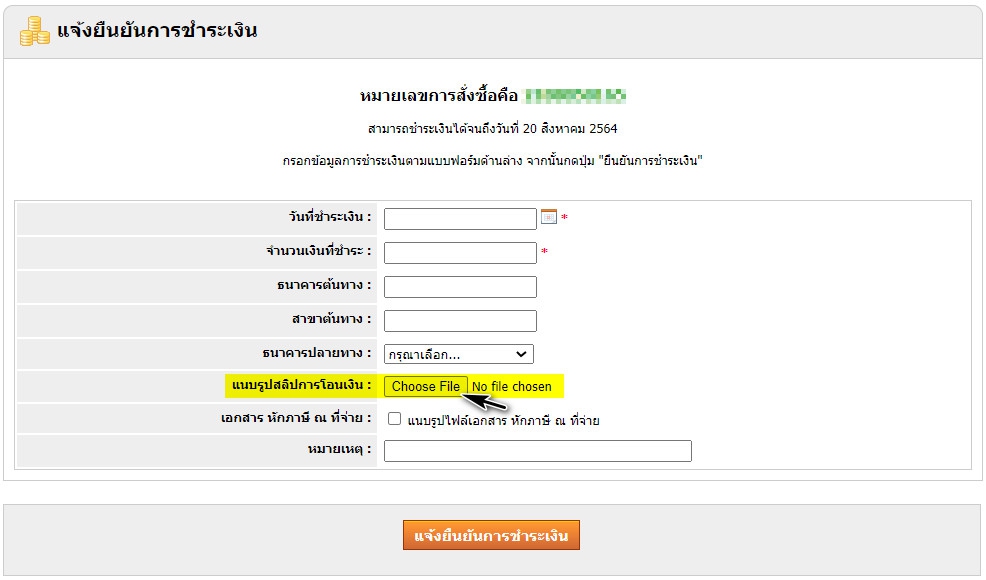Click the แจ้งยืนยันการชำระเงิน page heading
Screen dimensions: 986x580
pyautogui.click(x=157, y=30)
